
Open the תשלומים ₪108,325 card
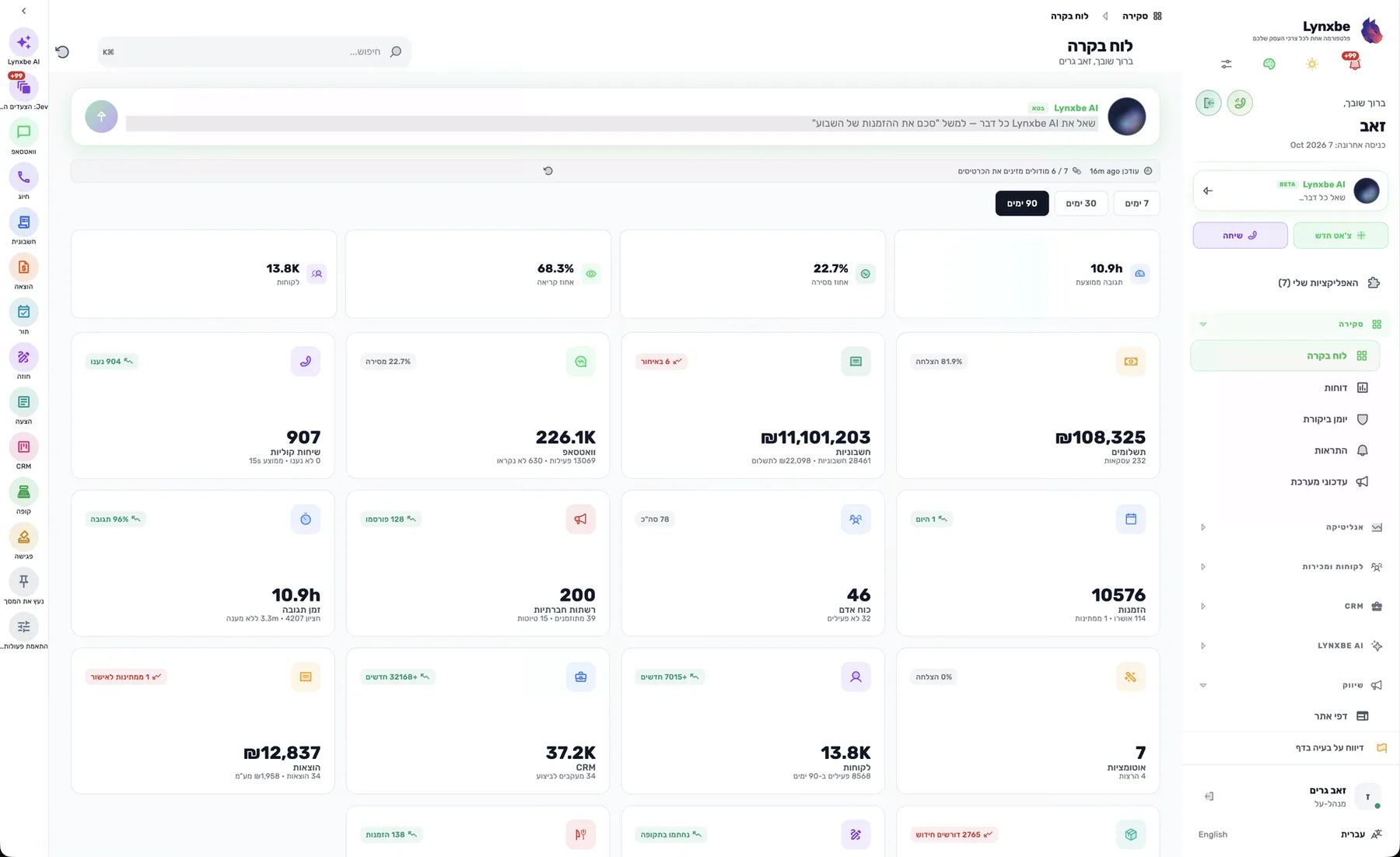pos(1027,405)
